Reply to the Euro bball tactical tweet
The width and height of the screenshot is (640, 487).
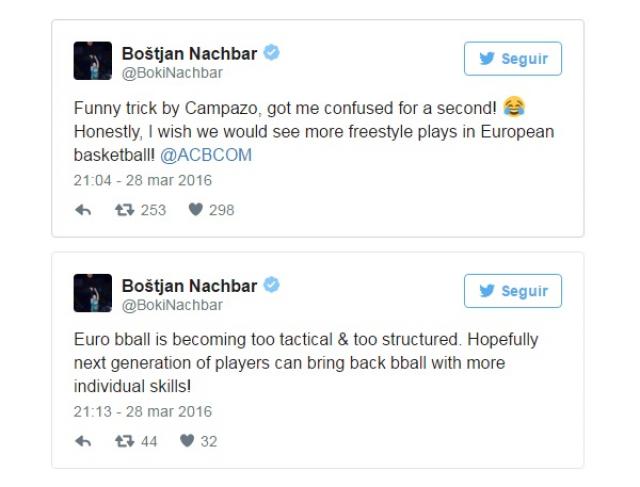83,441
